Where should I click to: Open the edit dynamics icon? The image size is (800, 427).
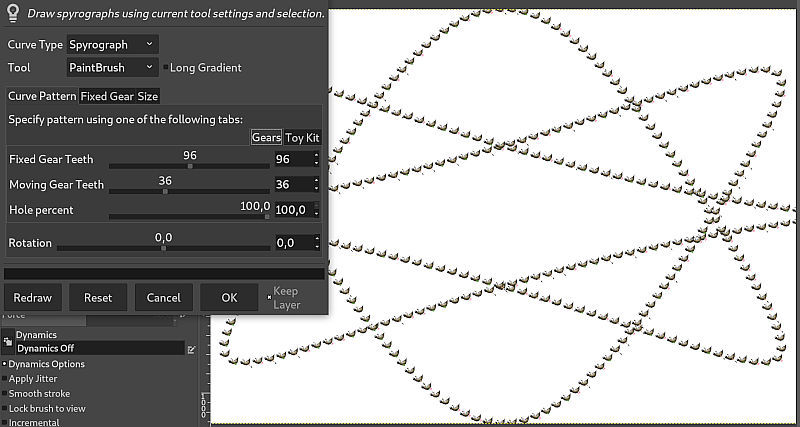coord(191,349)
